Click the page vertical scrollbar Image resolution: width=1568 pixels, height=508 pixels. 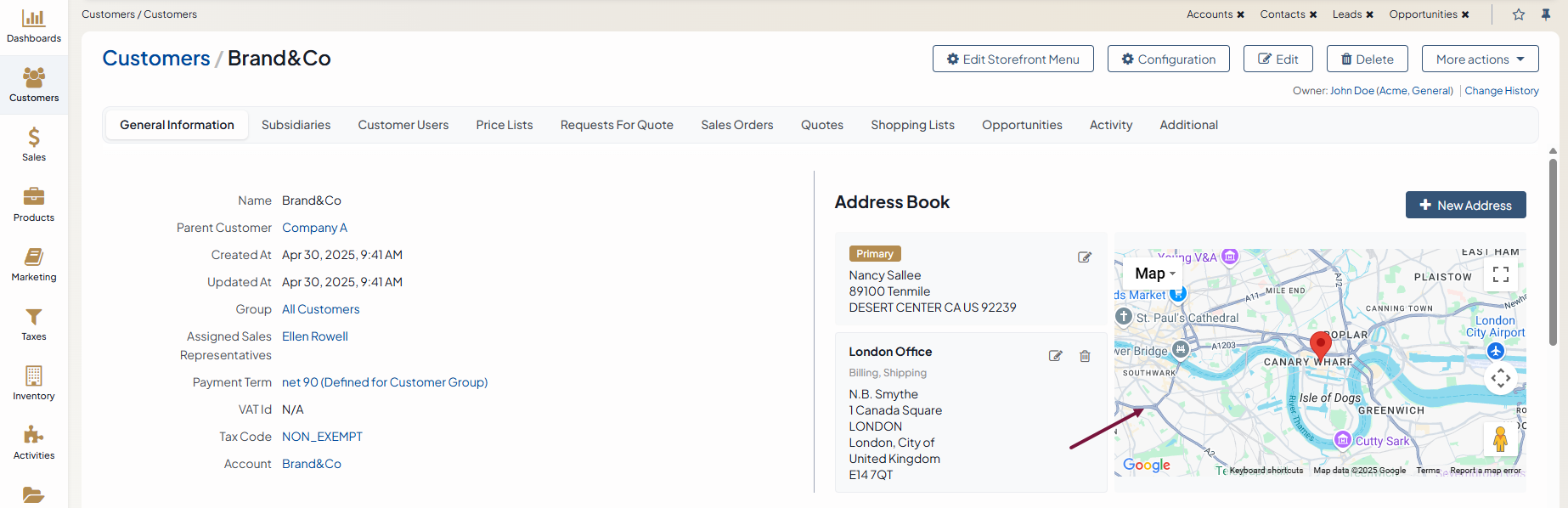(1553, 255)
